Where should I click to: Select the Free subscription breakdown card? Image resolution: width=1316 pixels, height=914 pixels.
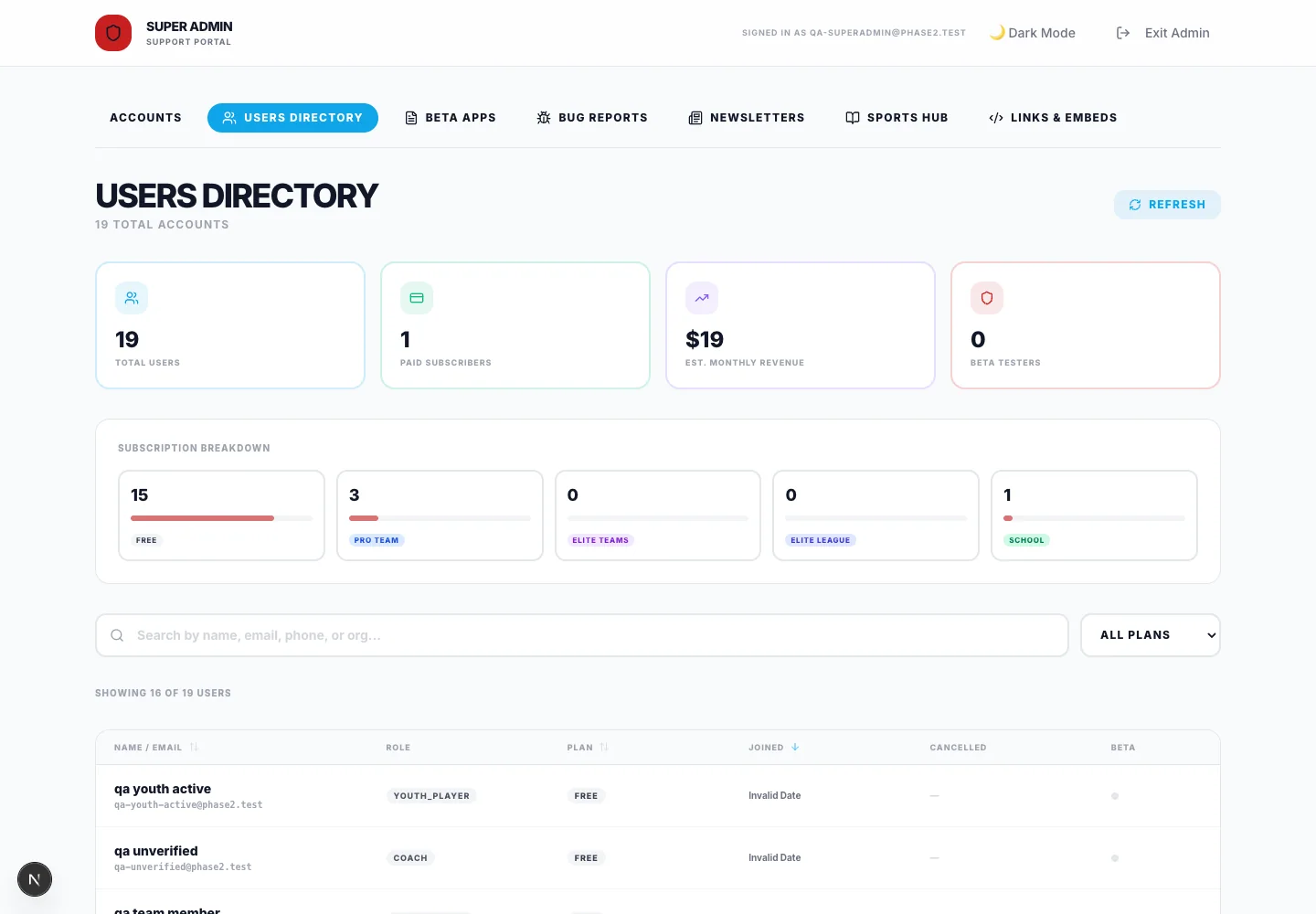[221, 515]
